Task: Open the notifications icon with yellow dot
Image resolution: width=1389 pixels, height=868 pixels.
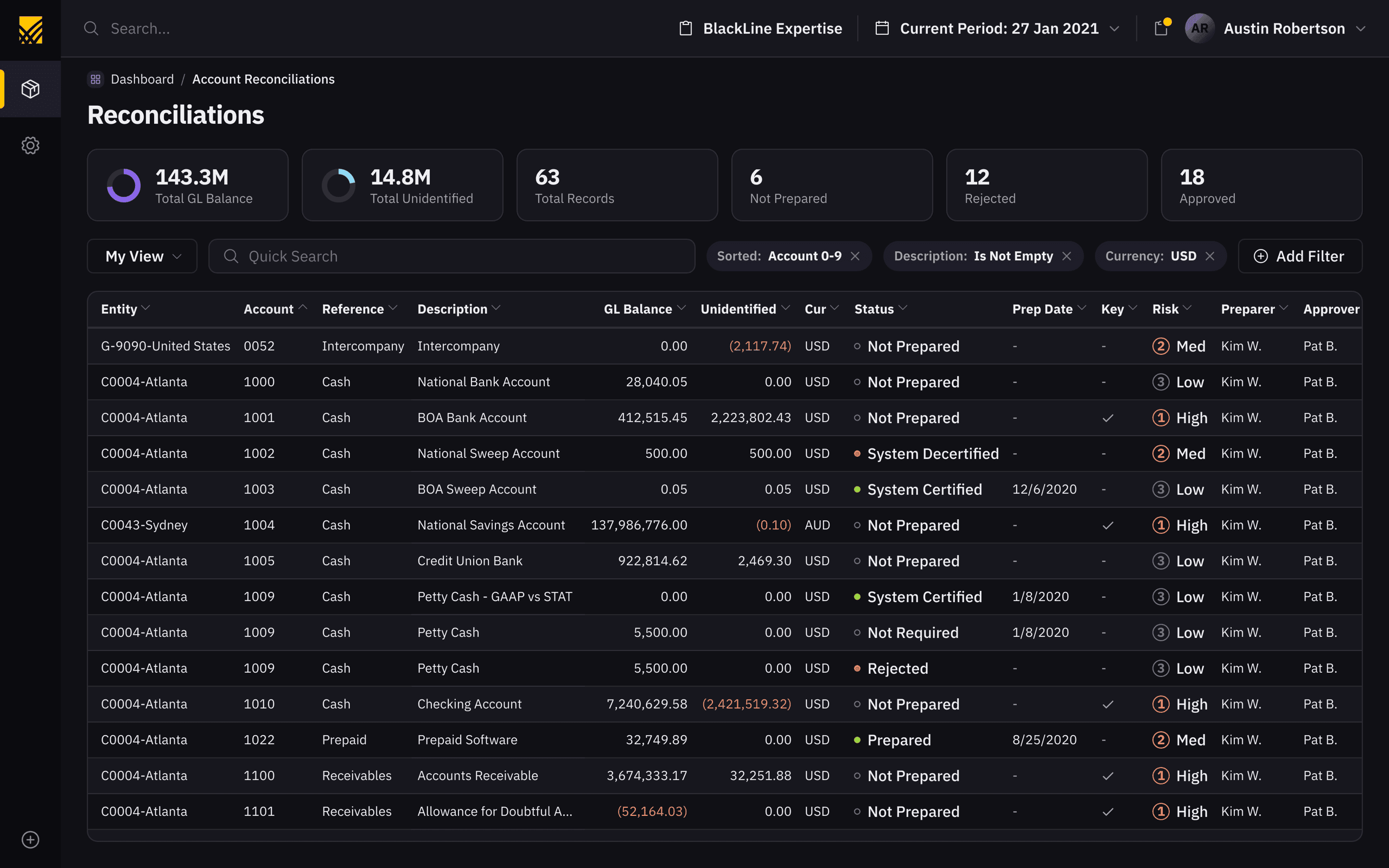Action: pos(1162,28)
